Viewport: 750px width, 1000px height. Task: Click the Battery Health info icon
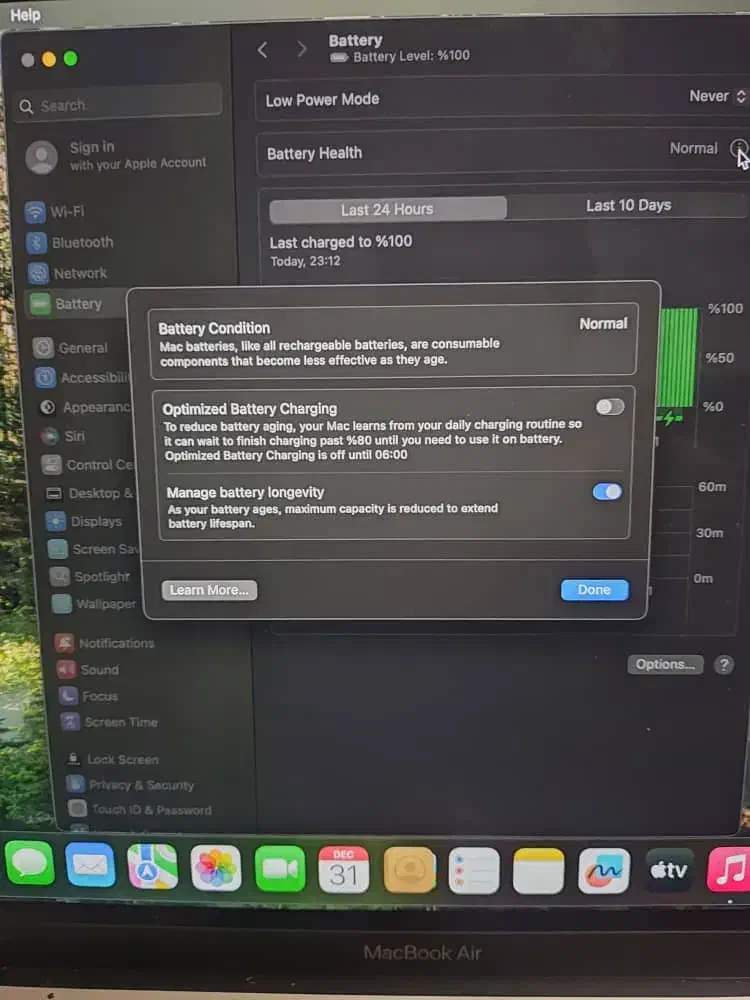738,149
